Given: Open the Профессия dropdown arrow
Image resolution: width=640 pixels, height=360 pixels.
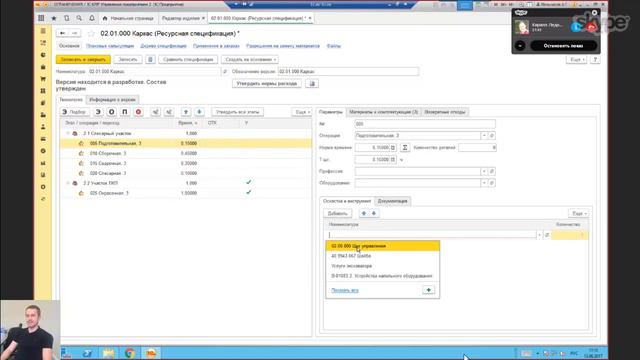Looking at the screenshot, I should click(x=484, y=171).
